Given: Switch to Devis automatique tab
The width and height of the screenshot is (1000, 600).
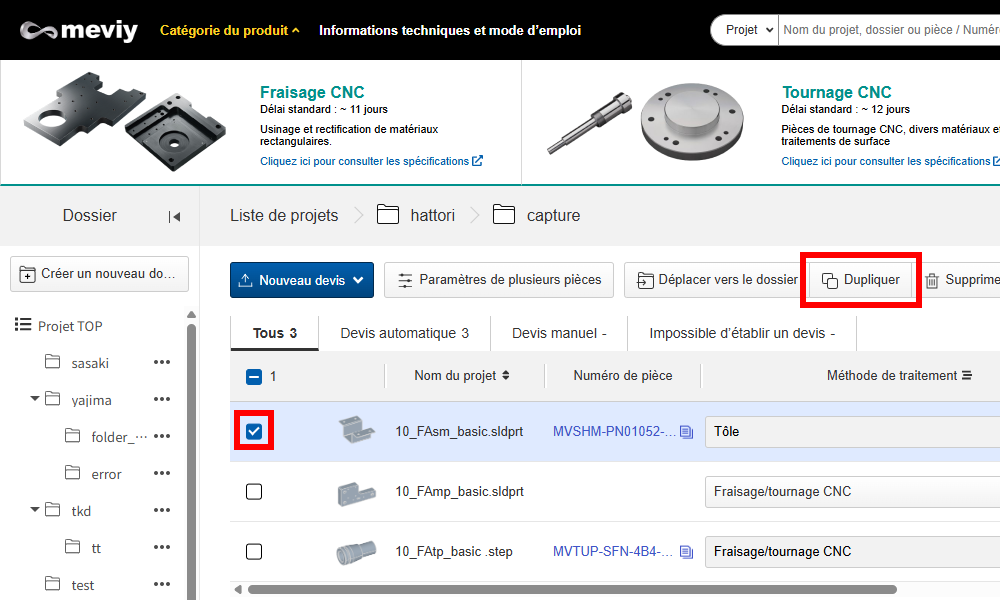Looking at the screenshot, I should pos(404,333).
